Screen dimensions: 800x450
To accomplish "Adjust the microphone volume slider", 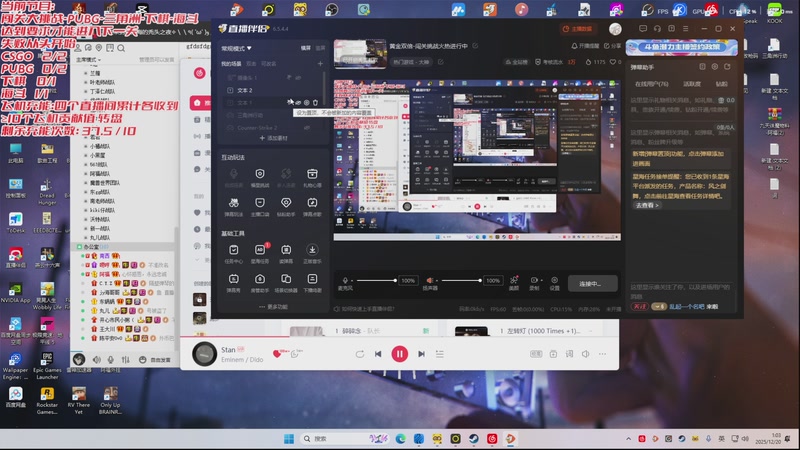I will (x=377, y=280).
